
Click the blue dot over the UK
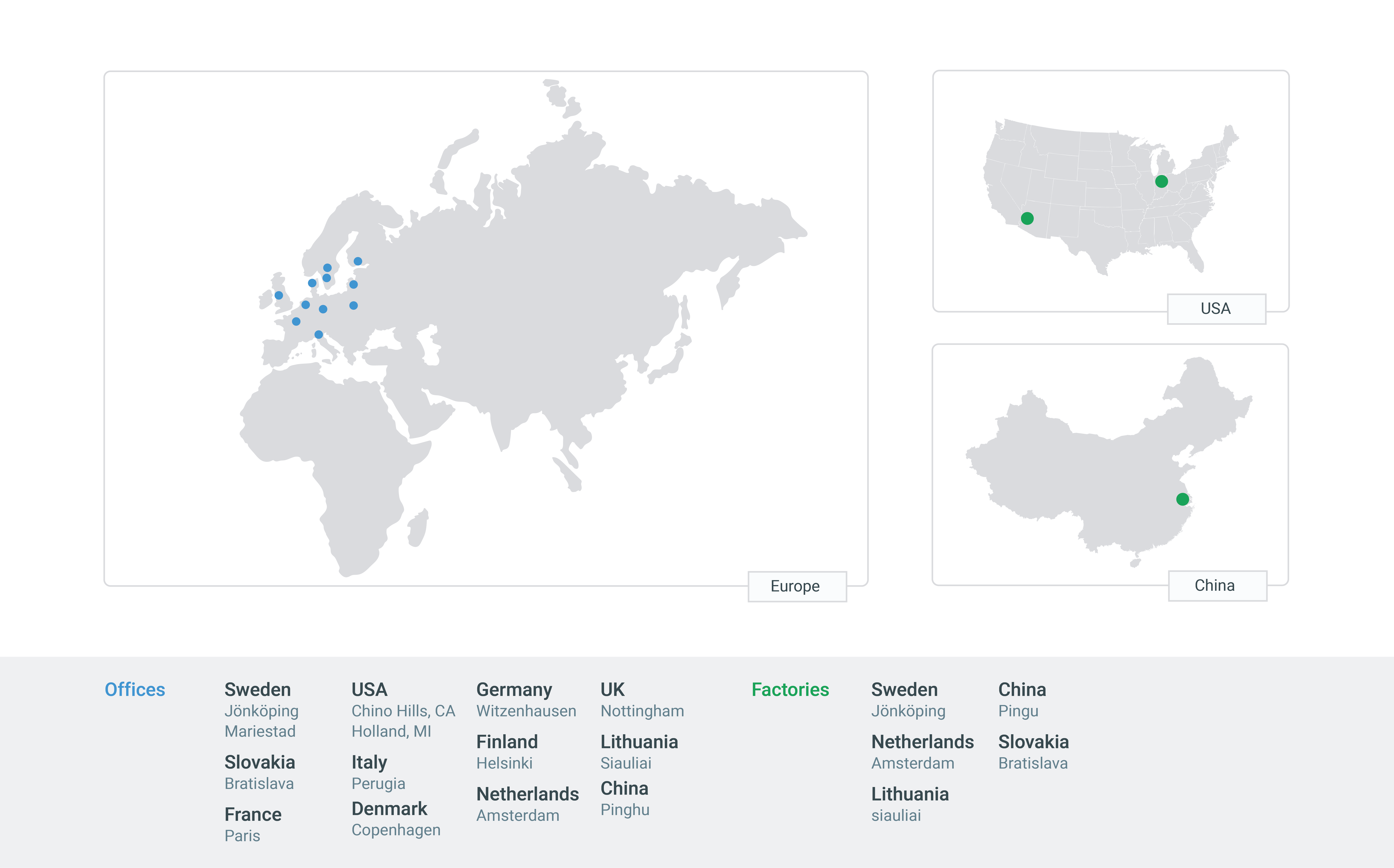279,295
